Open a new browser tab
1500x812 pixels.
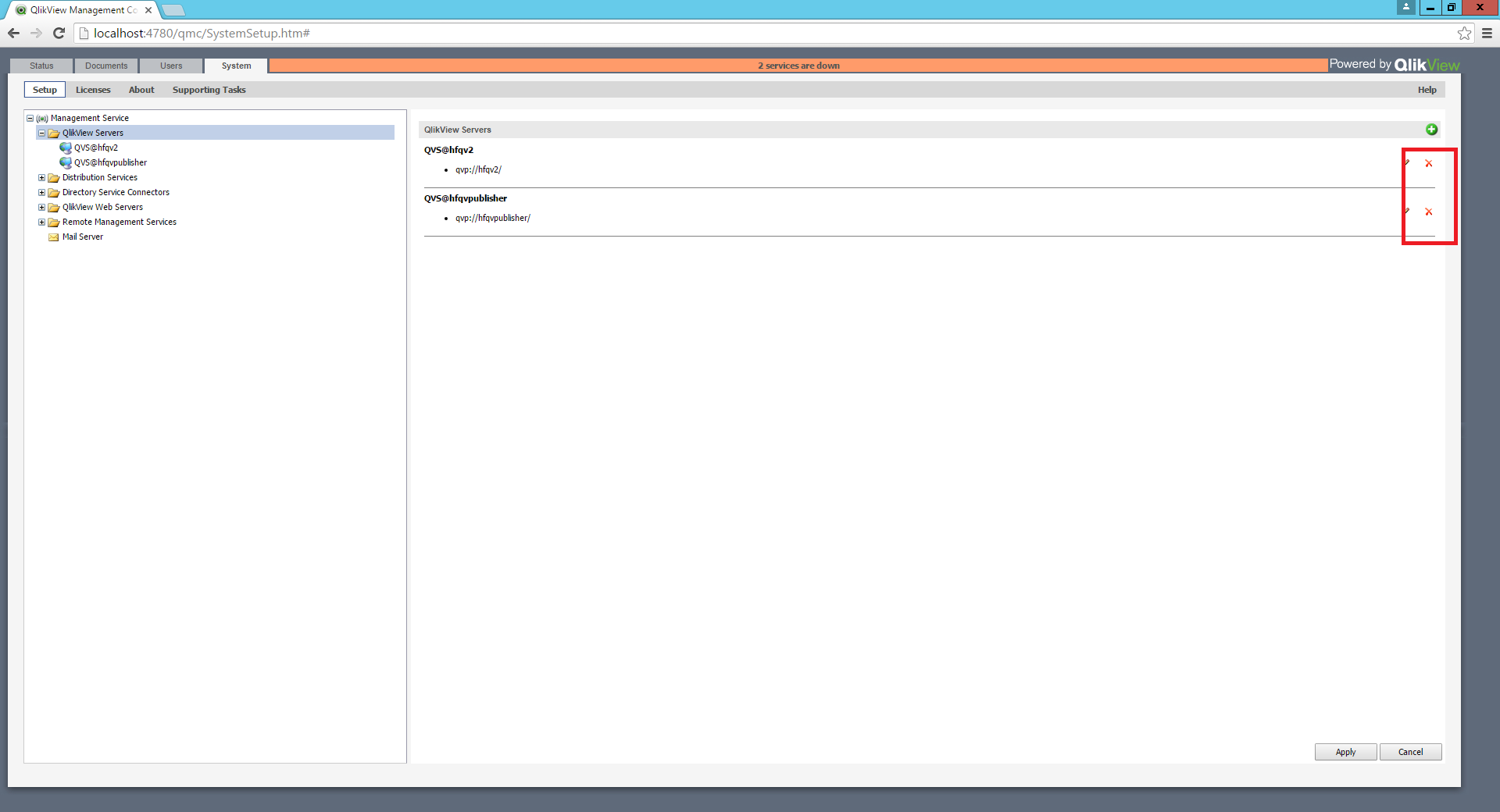coord(173,10)
